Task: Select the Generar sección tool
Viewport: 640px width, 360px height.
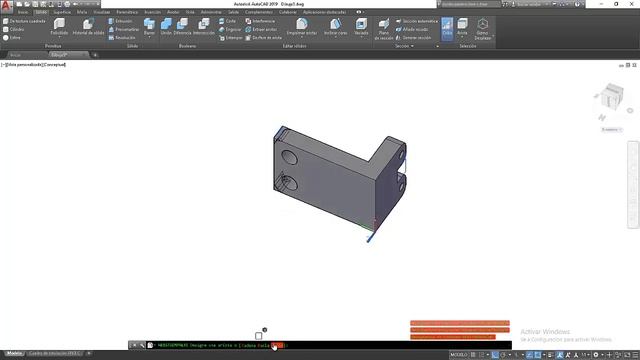Action: pos(413,38)
